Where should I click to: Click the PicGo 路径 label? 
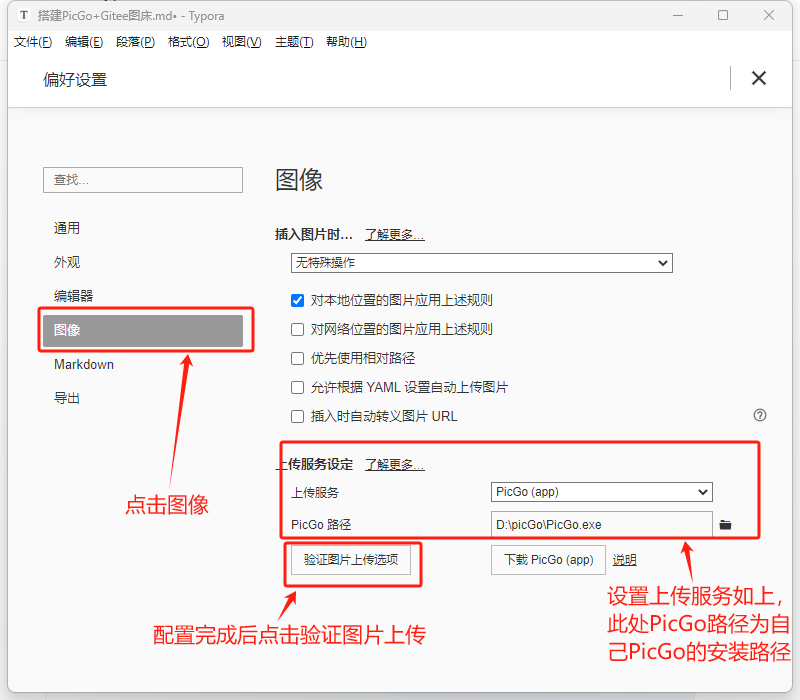(x=321, y=524)
